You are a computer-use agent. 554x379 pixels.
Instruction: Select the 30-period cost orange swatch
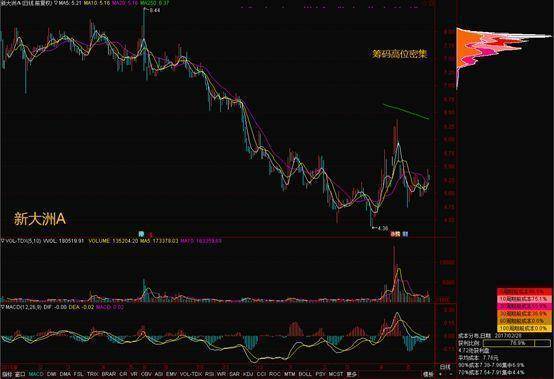pyautogui.click(x=524, y=313)
